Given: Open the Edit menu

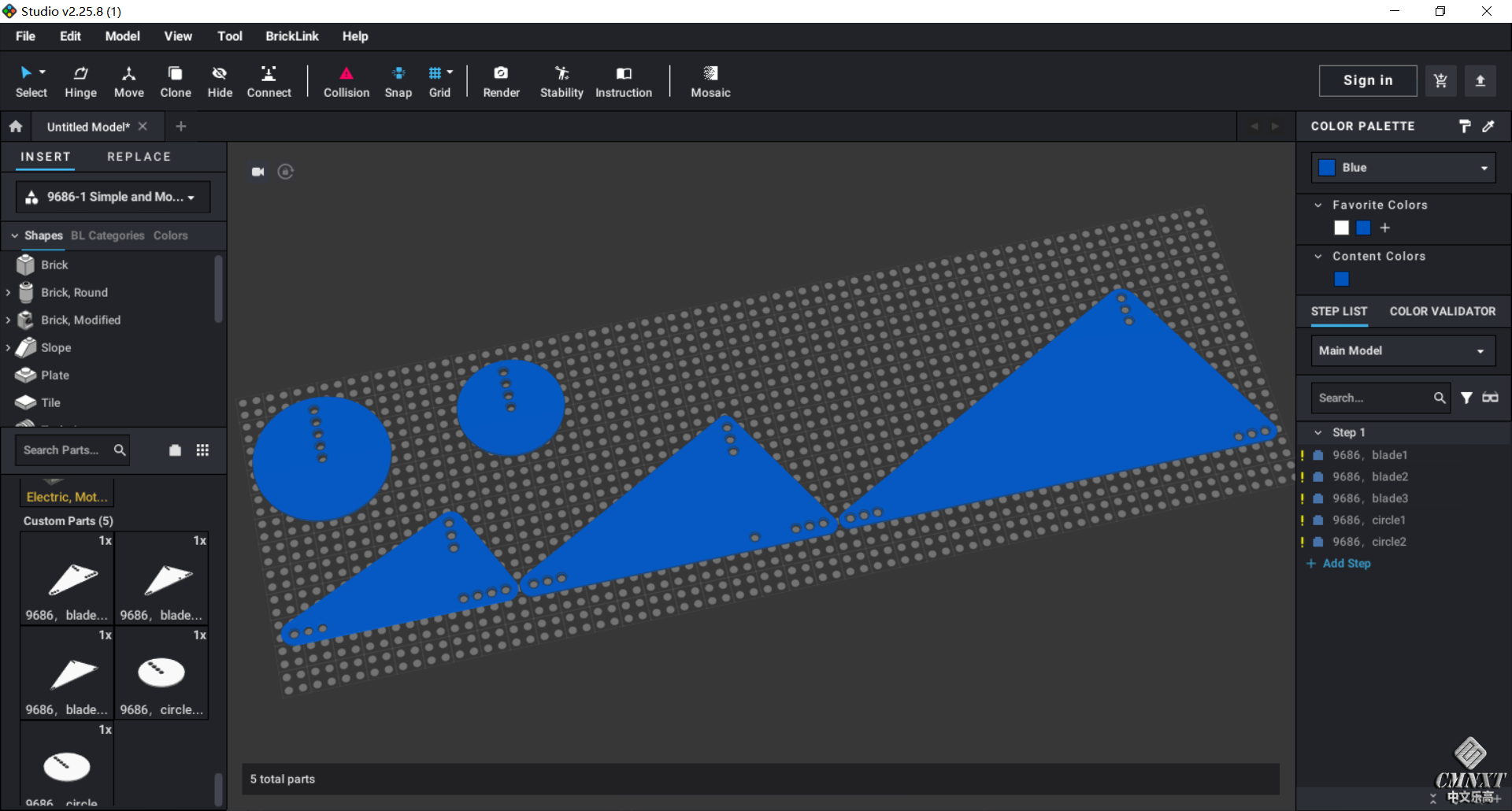Looking at the screenshot, I should click(70, 36).
